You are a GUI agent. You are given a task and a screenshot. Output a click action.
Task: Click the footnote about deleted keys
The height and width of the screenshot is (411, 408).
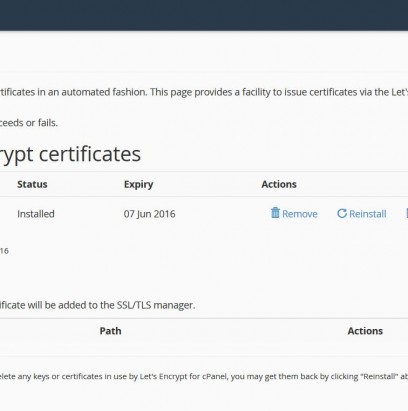click(204, 376)
